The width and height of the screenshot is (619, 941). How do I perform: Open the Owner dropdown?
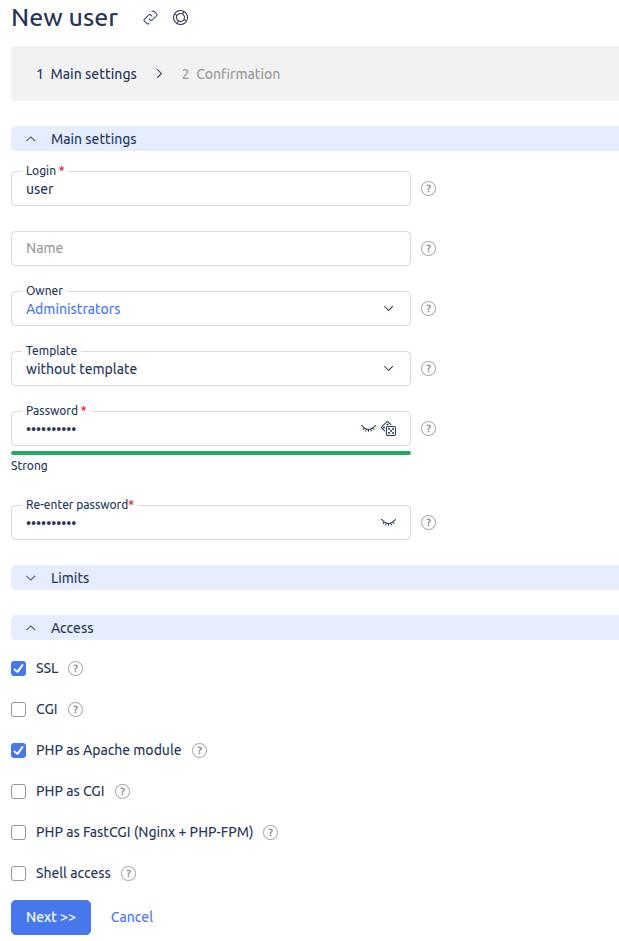click(x=211, y=308)
